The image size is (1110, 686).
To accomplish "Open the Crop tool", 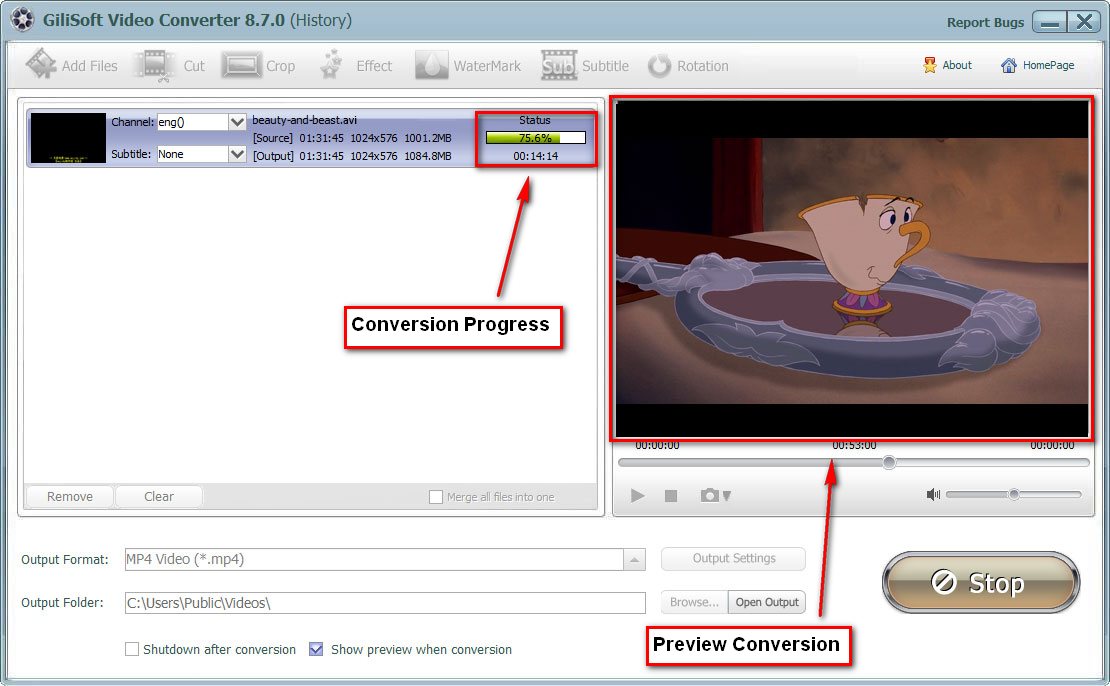I will coord(258,66).
